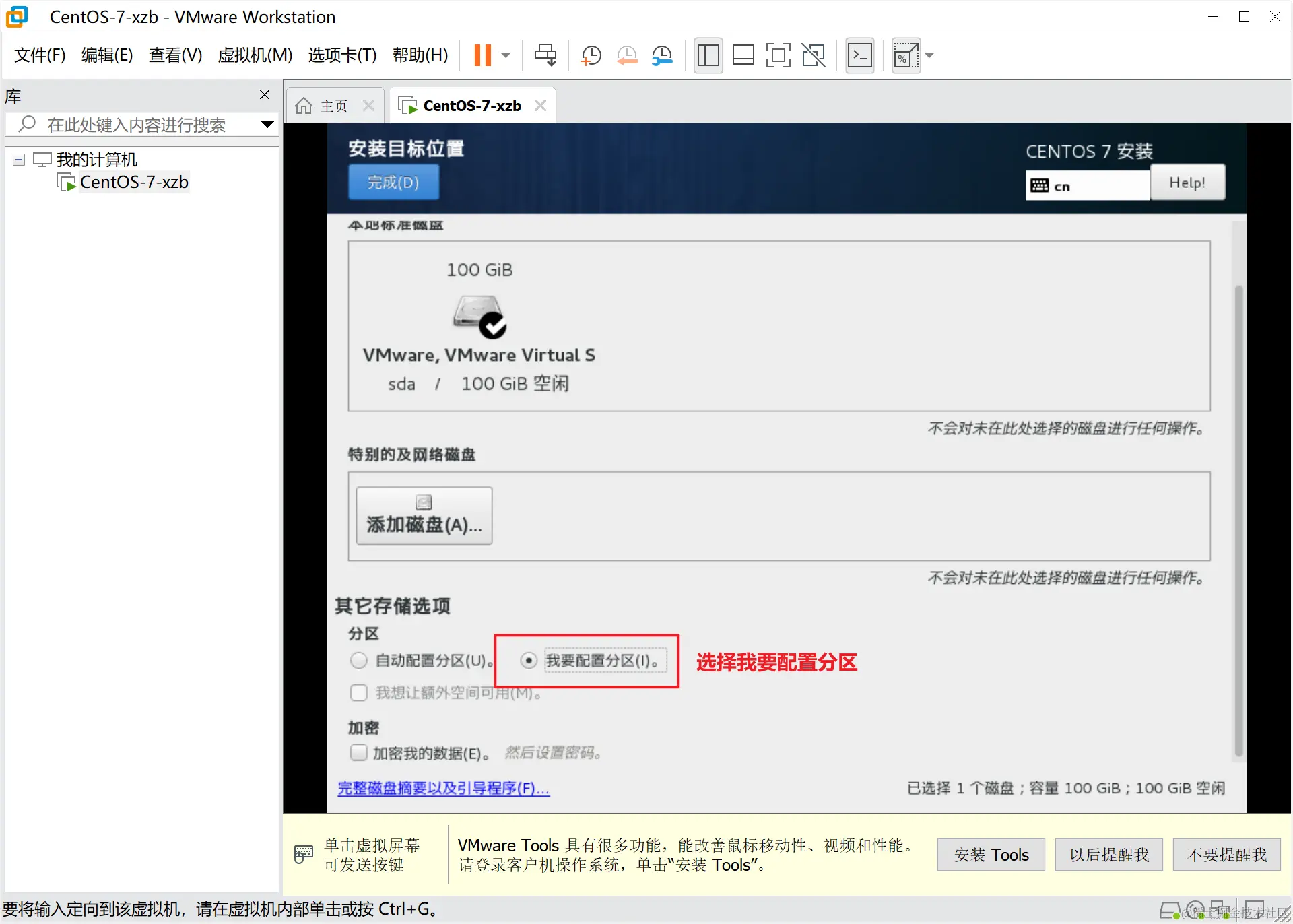
Task: Click the hard disk status bar icon
Action: [x=1170, y=911]
